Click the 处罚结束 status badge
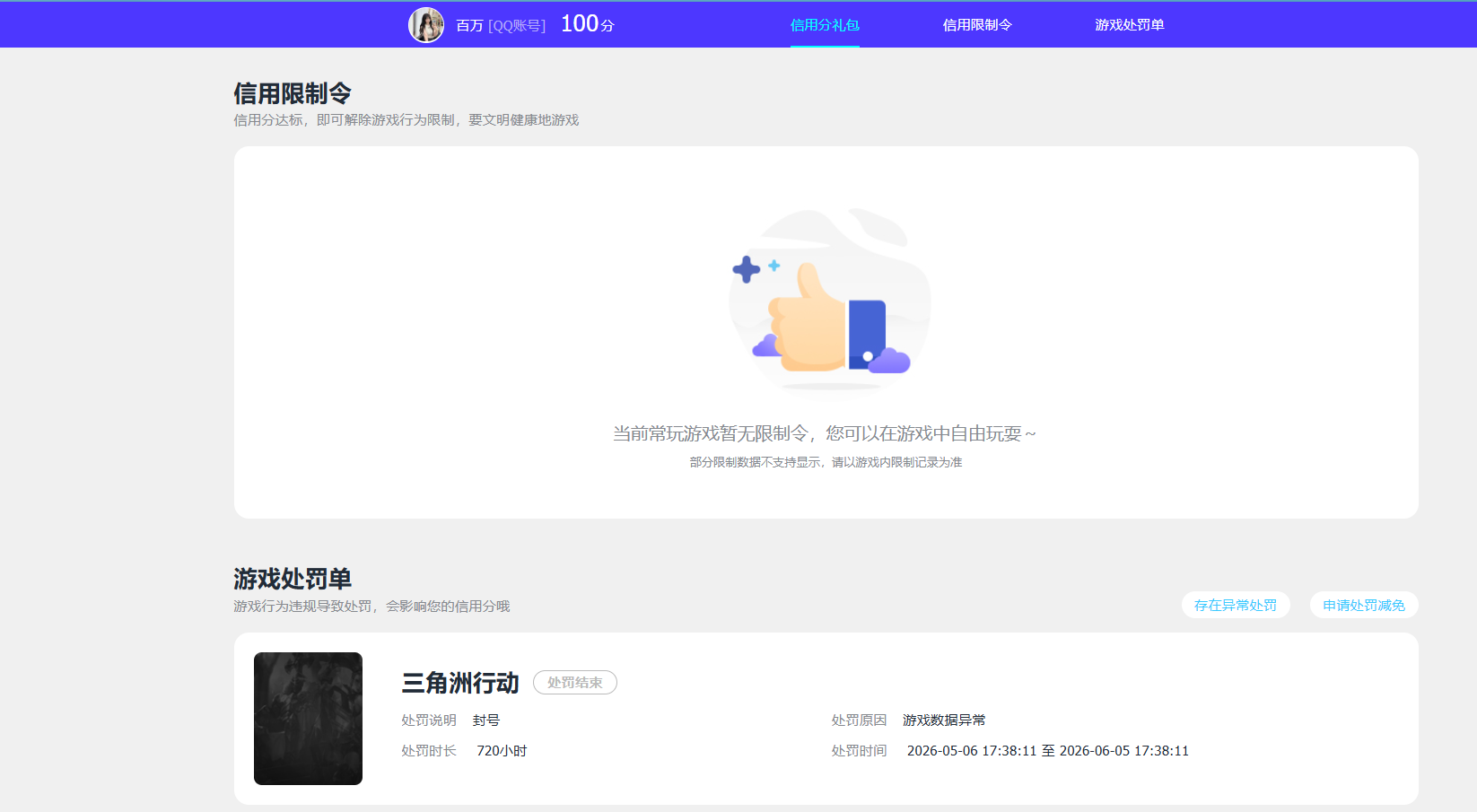 pyautogui.click(x=575, y=683)
